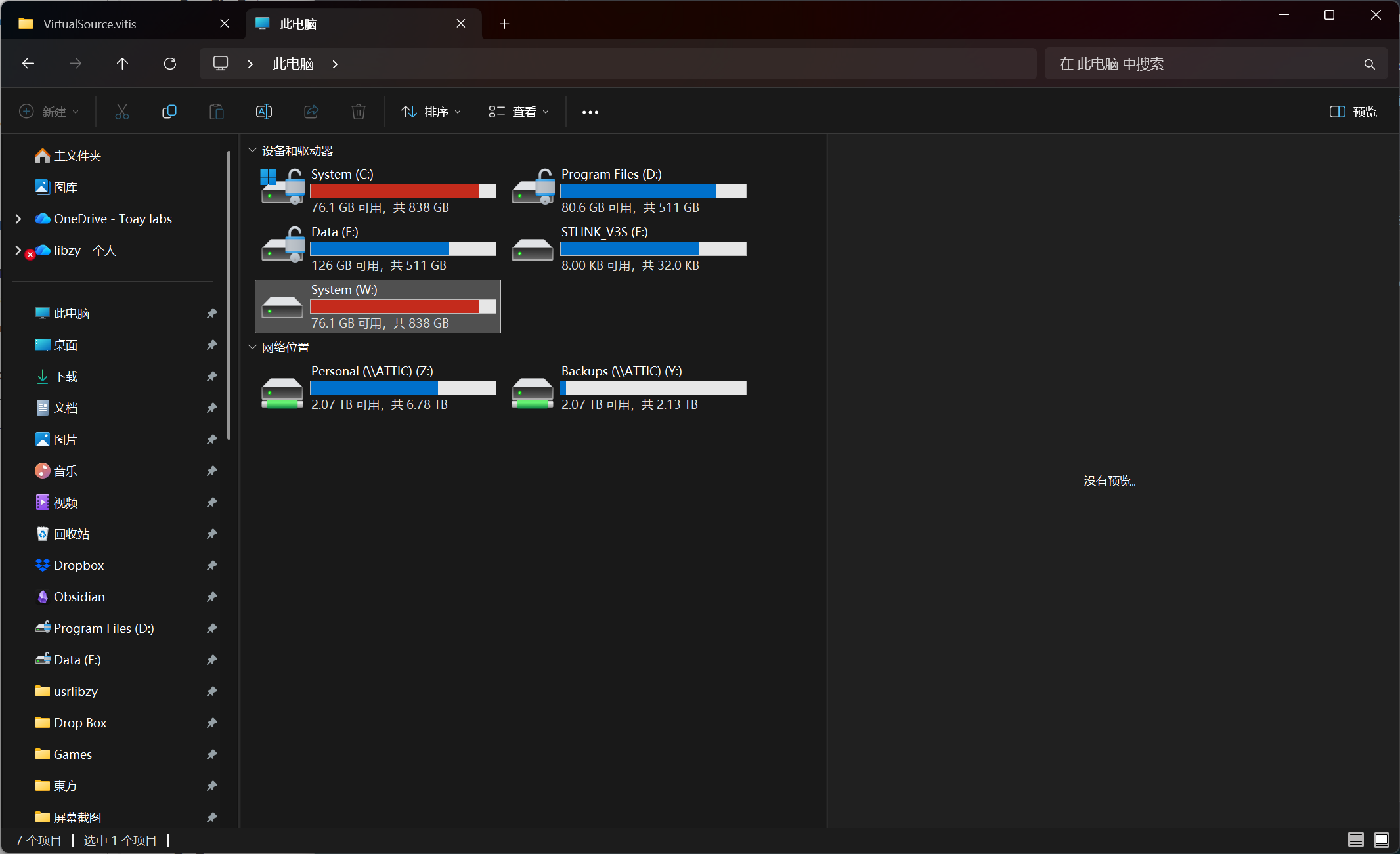Open the three-dots more options menu
Screen dimensions: 1400x854
(x=590, y=112)
